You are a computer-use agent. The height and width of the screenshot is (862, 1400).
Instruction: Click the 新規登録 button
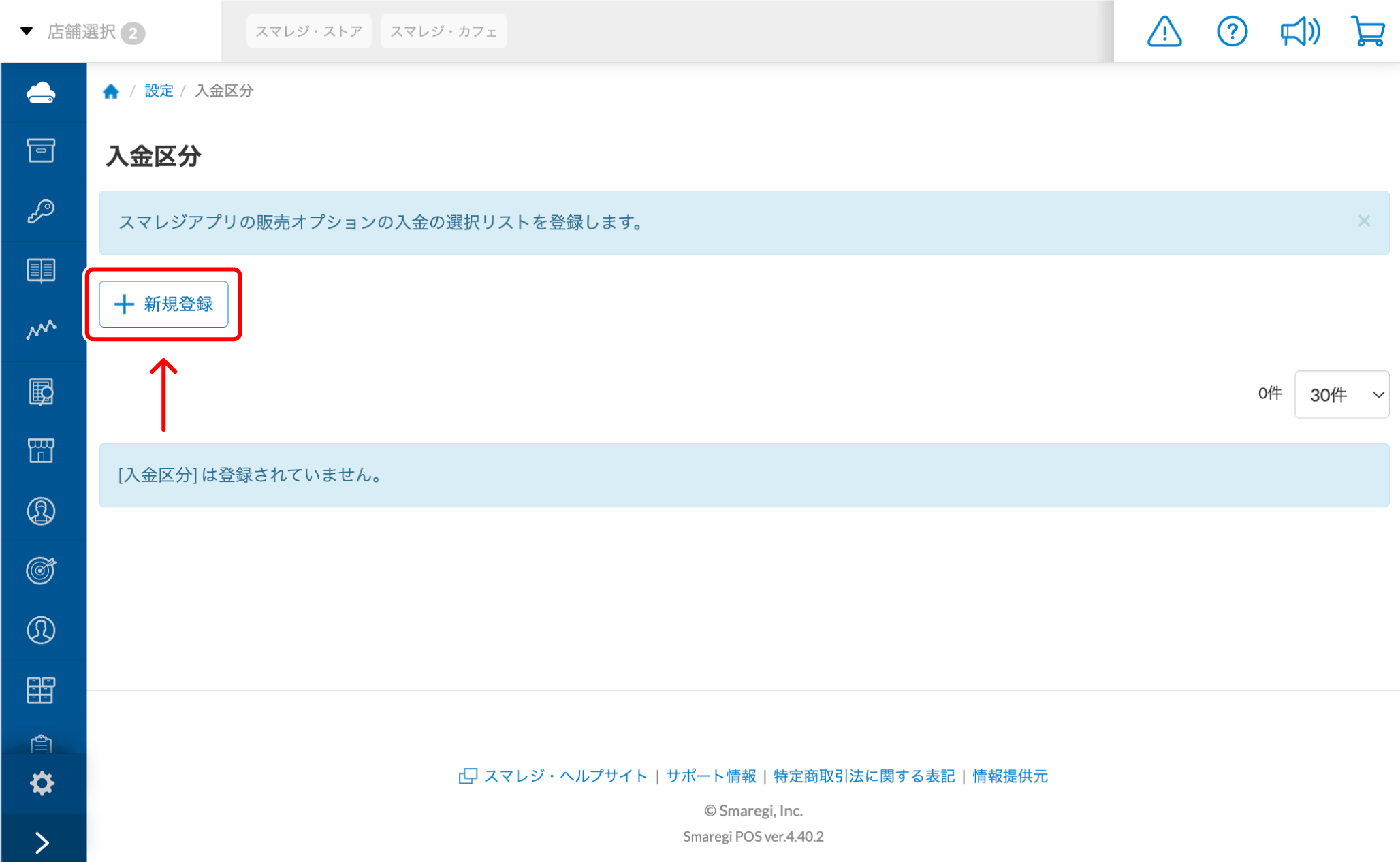coord(164,304)
